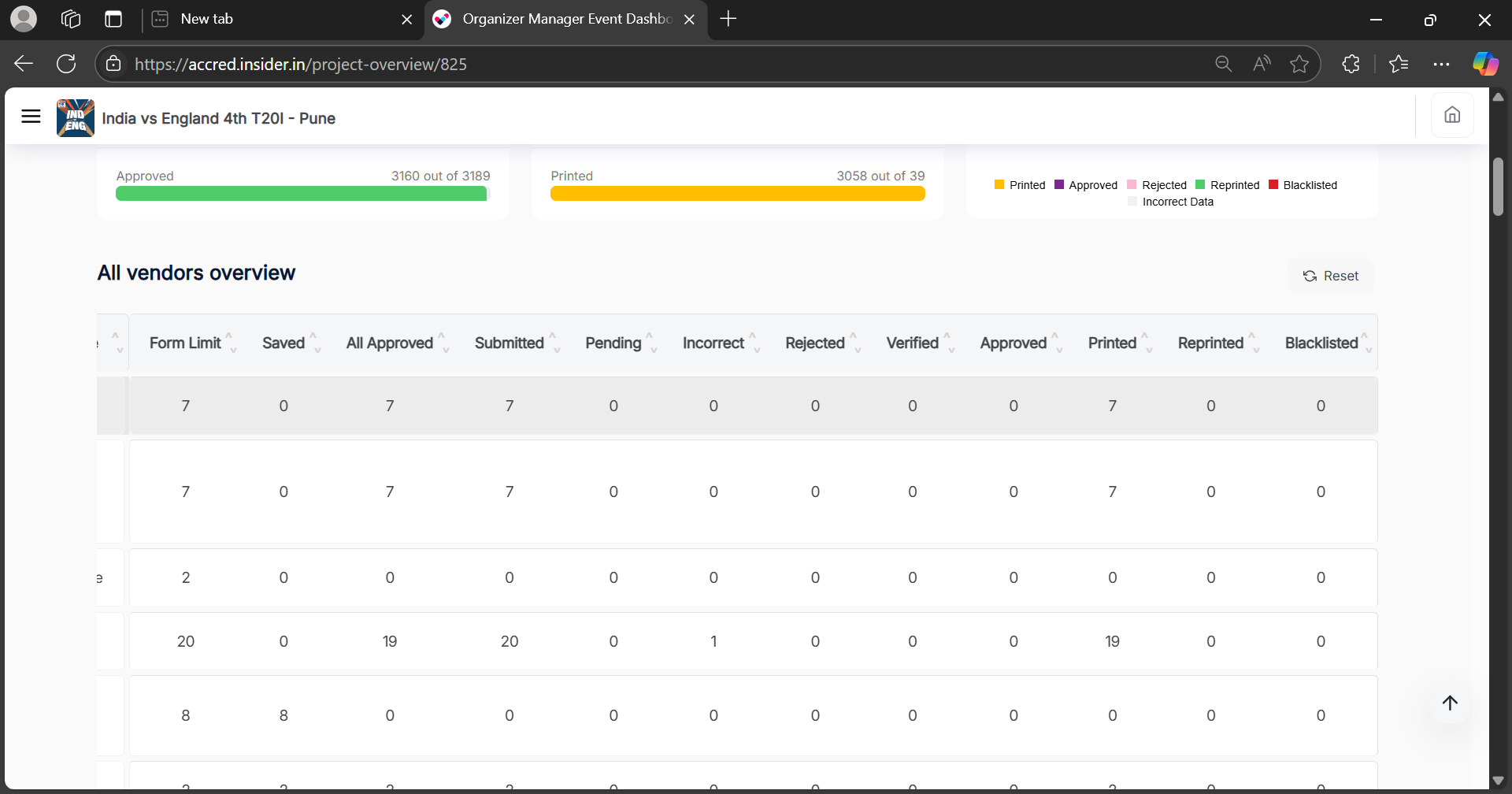
Task: Open browser extensions icon
Action: (1351, 64)
